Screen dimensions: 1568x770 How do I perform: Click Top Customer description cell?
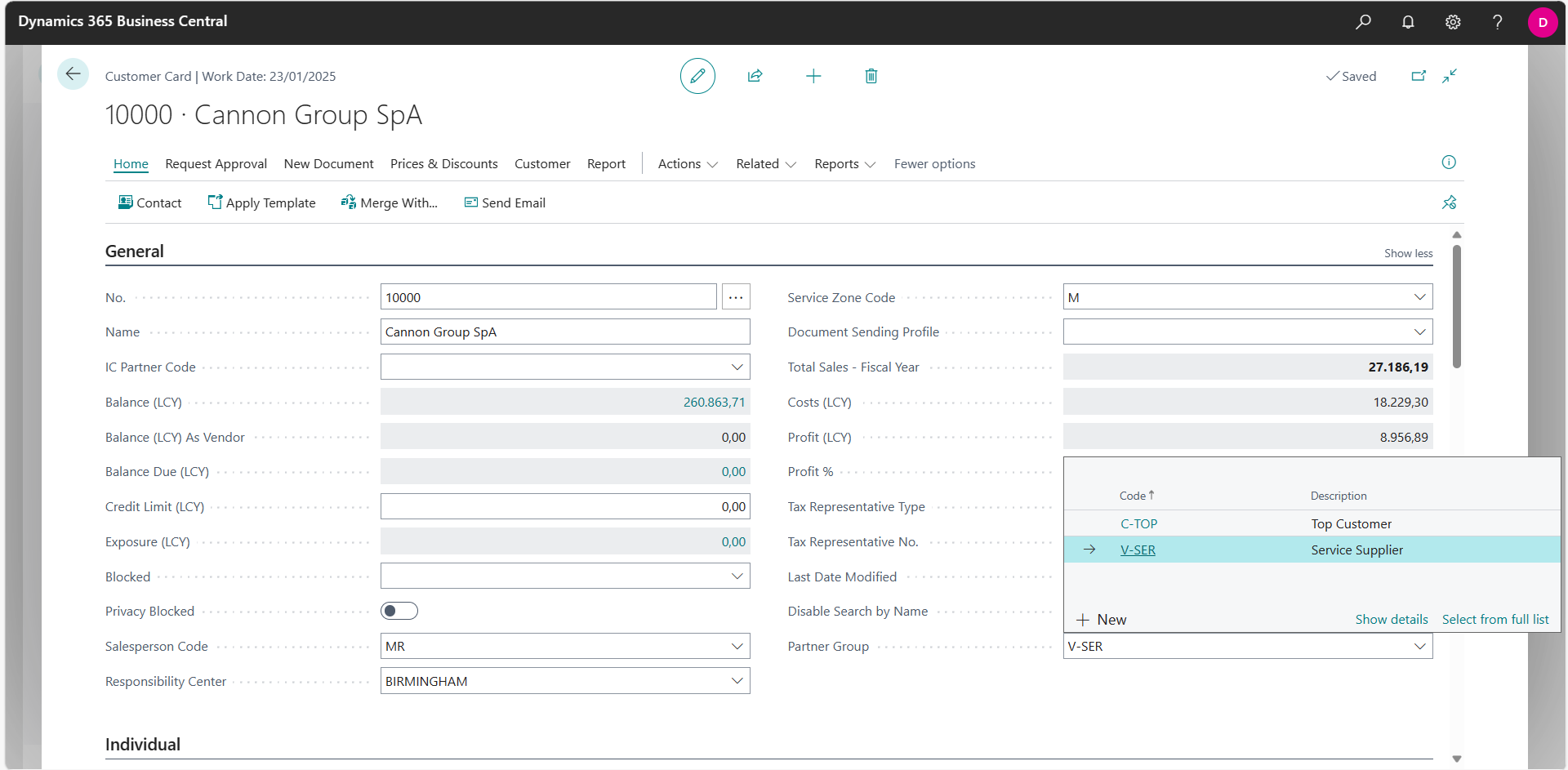tap(1351, 524)
